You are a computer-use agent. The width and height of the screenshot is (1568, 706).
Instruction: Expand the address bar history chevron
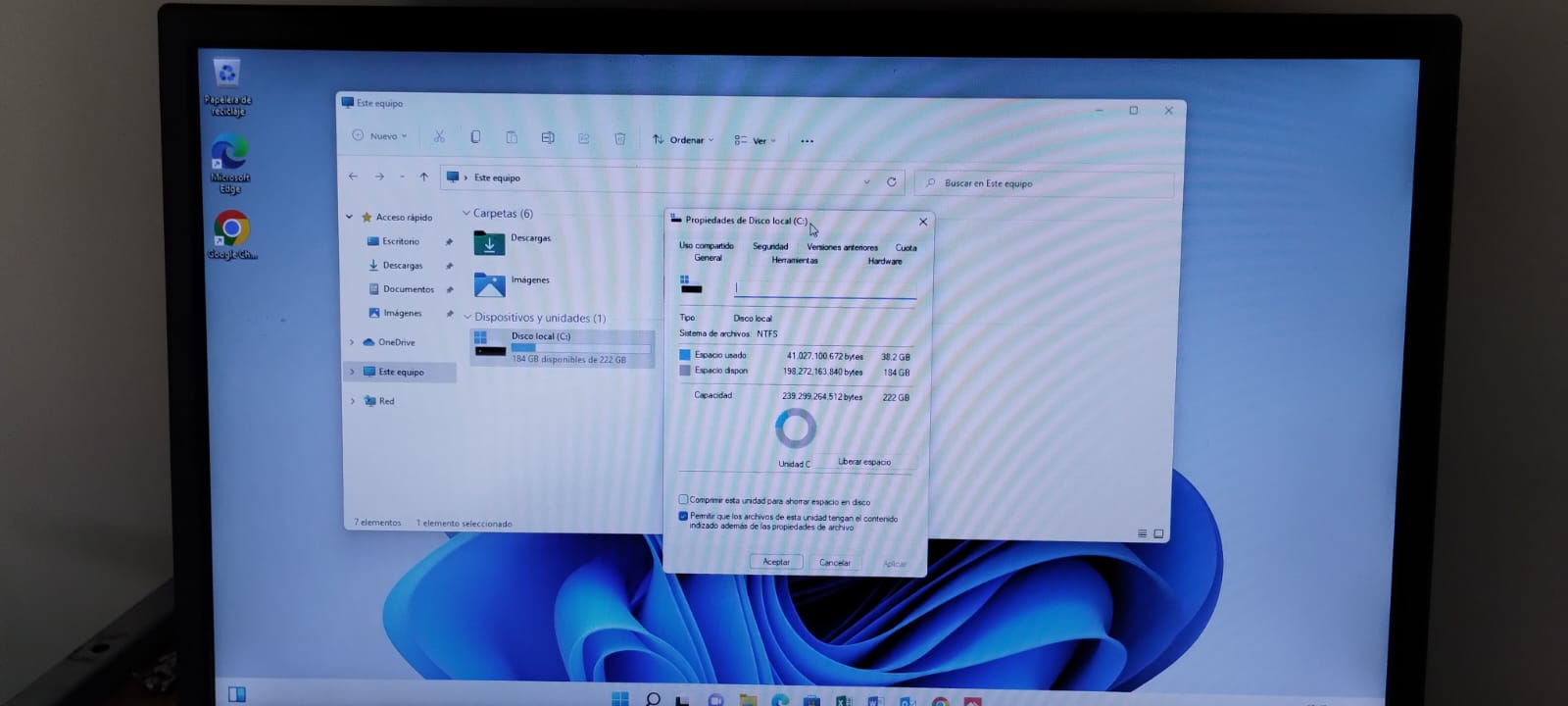pos(866,182)
